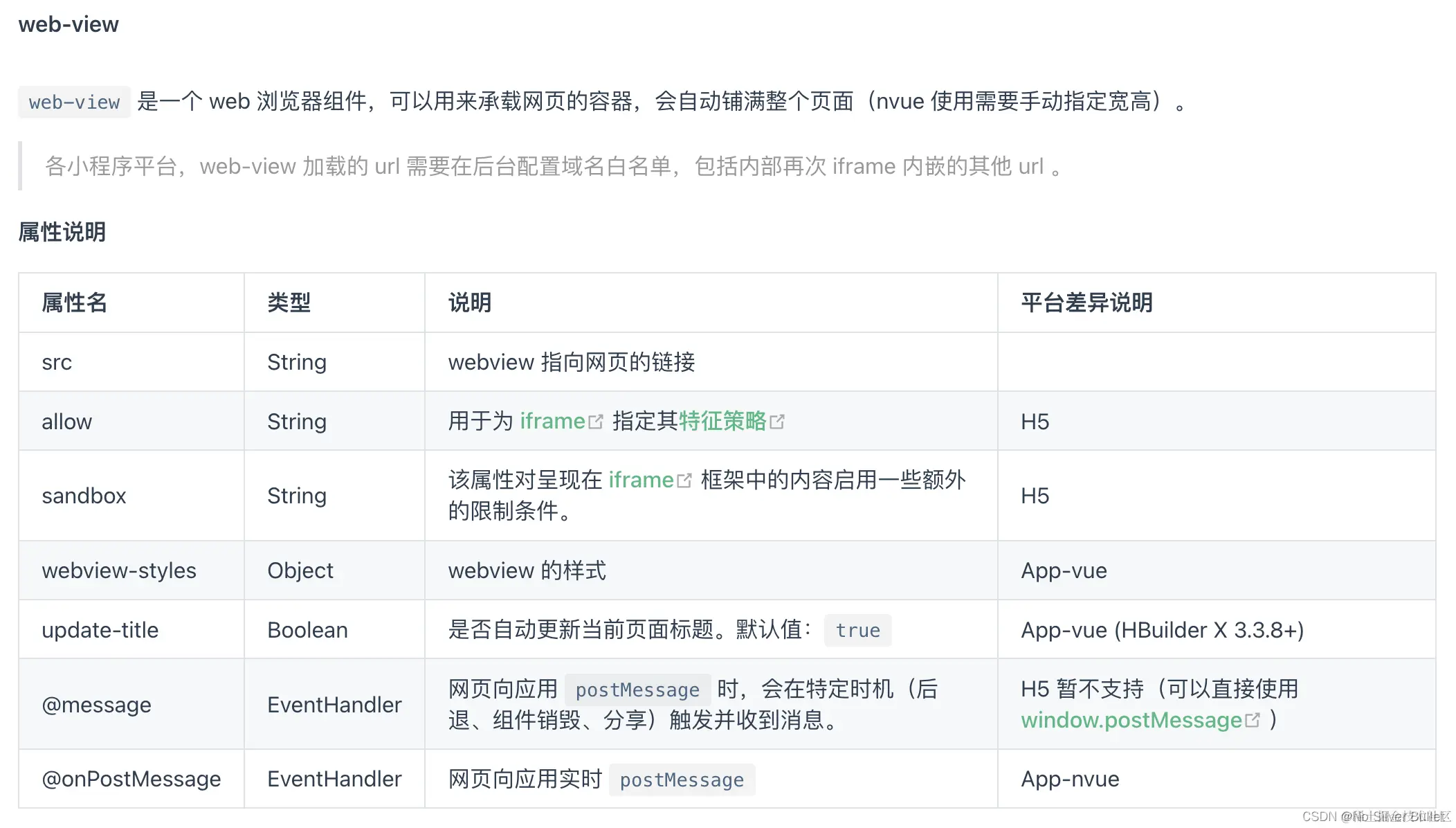
Task: Select the true default value code badge
Action: [x=857, y=630]
